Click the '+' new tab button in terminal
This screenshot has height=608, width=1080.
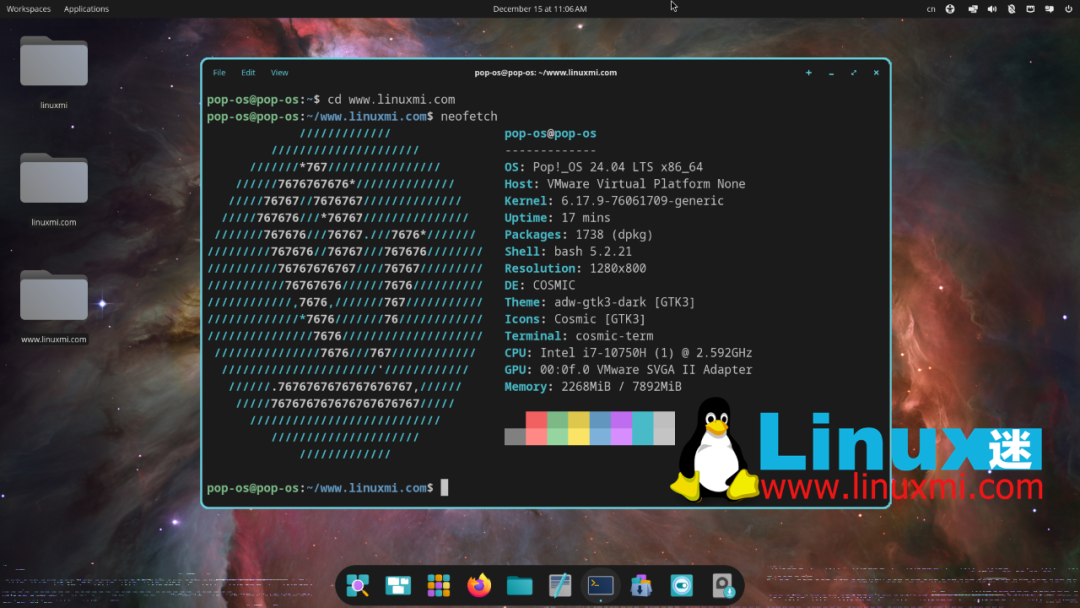tap(809, 72)
